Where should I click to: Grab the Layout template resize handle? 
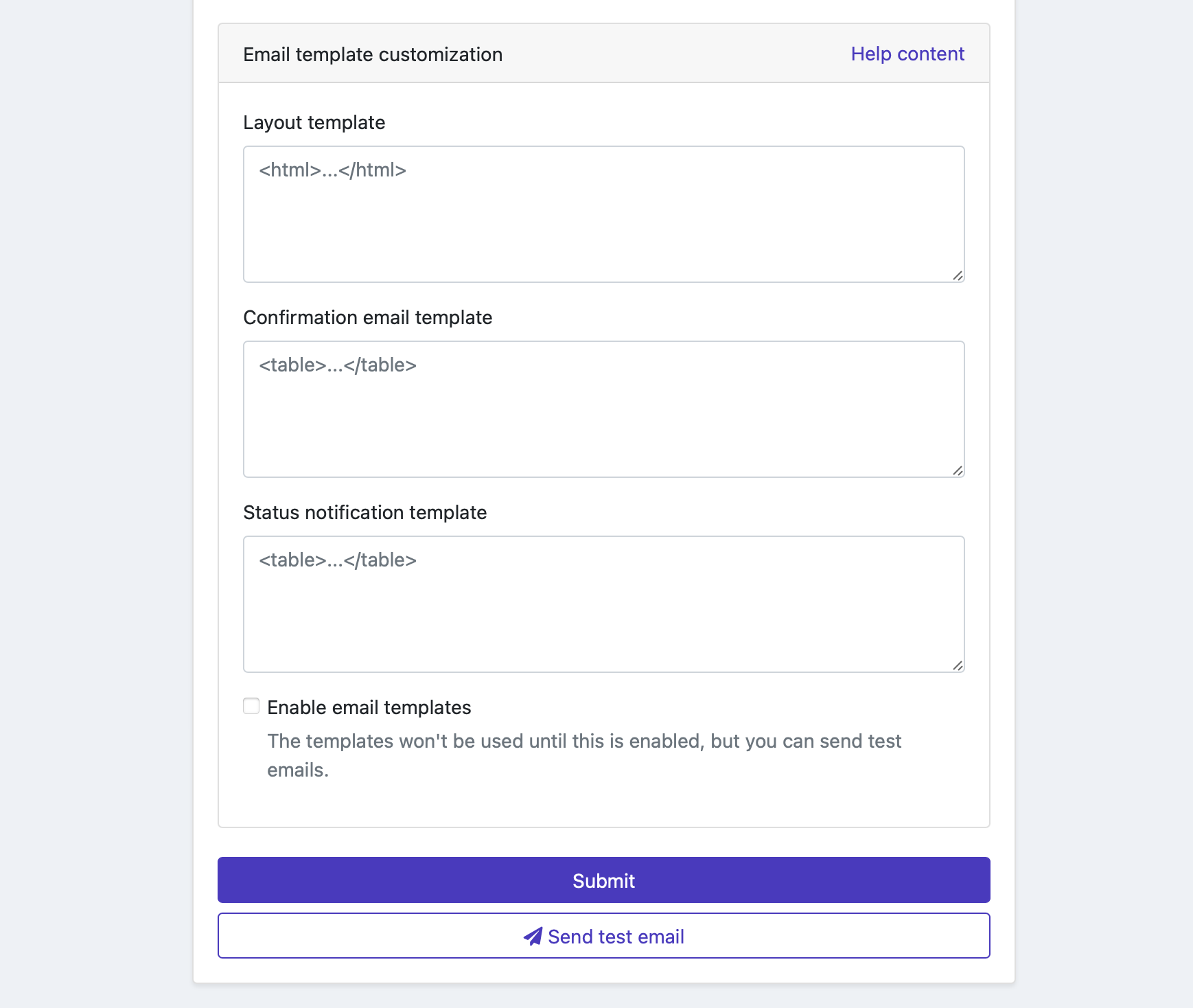click(x=958, y=275)
